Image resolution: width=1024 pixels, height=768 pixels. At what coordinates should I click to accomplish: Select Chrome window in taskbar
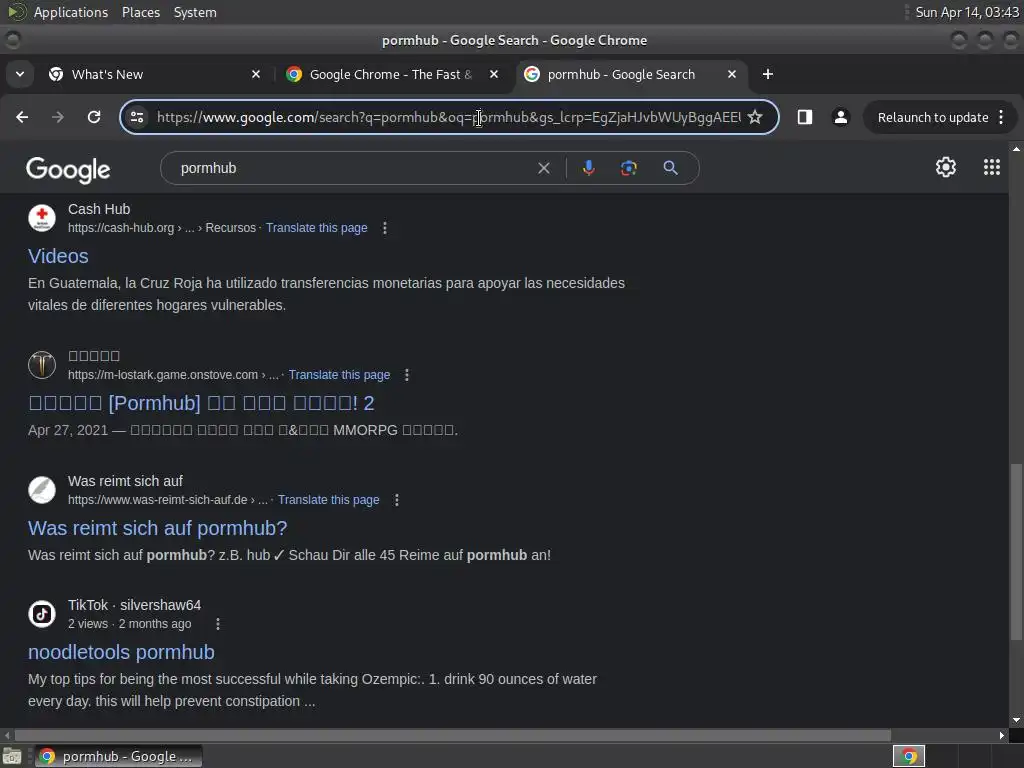(118, 756)
